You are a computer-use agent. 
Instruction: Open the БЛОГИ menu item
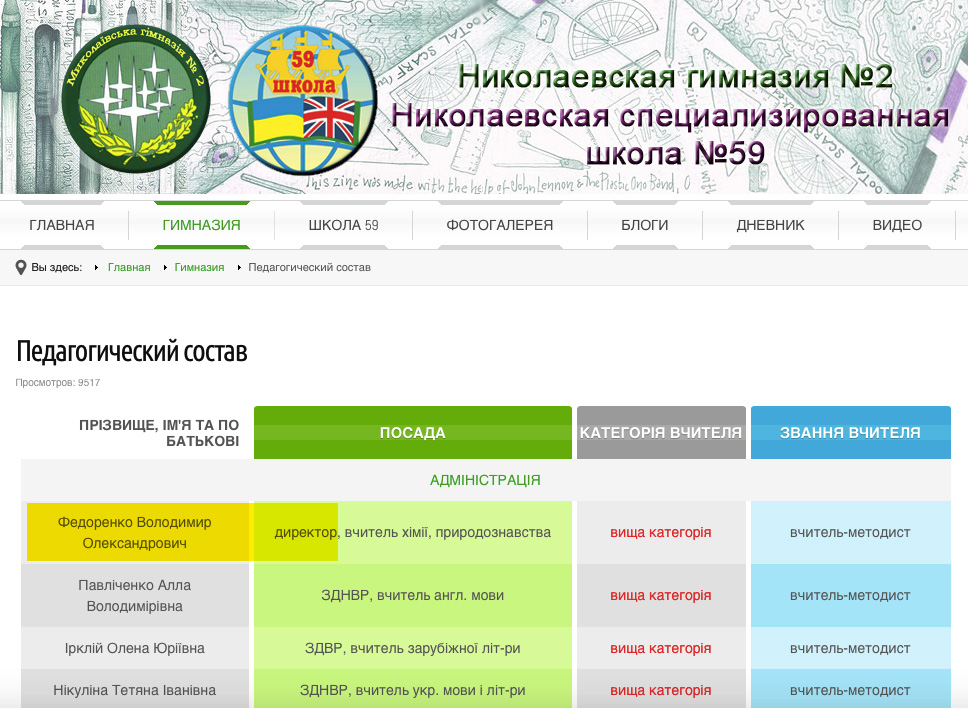tap(644, 225)
